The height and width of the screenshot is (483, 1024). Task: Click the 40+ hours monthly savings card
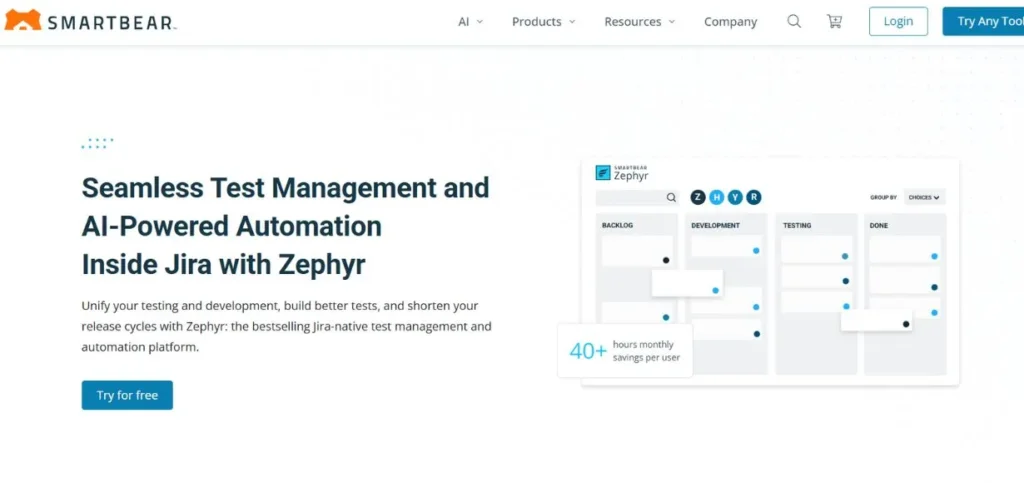(x=625, y=351)
